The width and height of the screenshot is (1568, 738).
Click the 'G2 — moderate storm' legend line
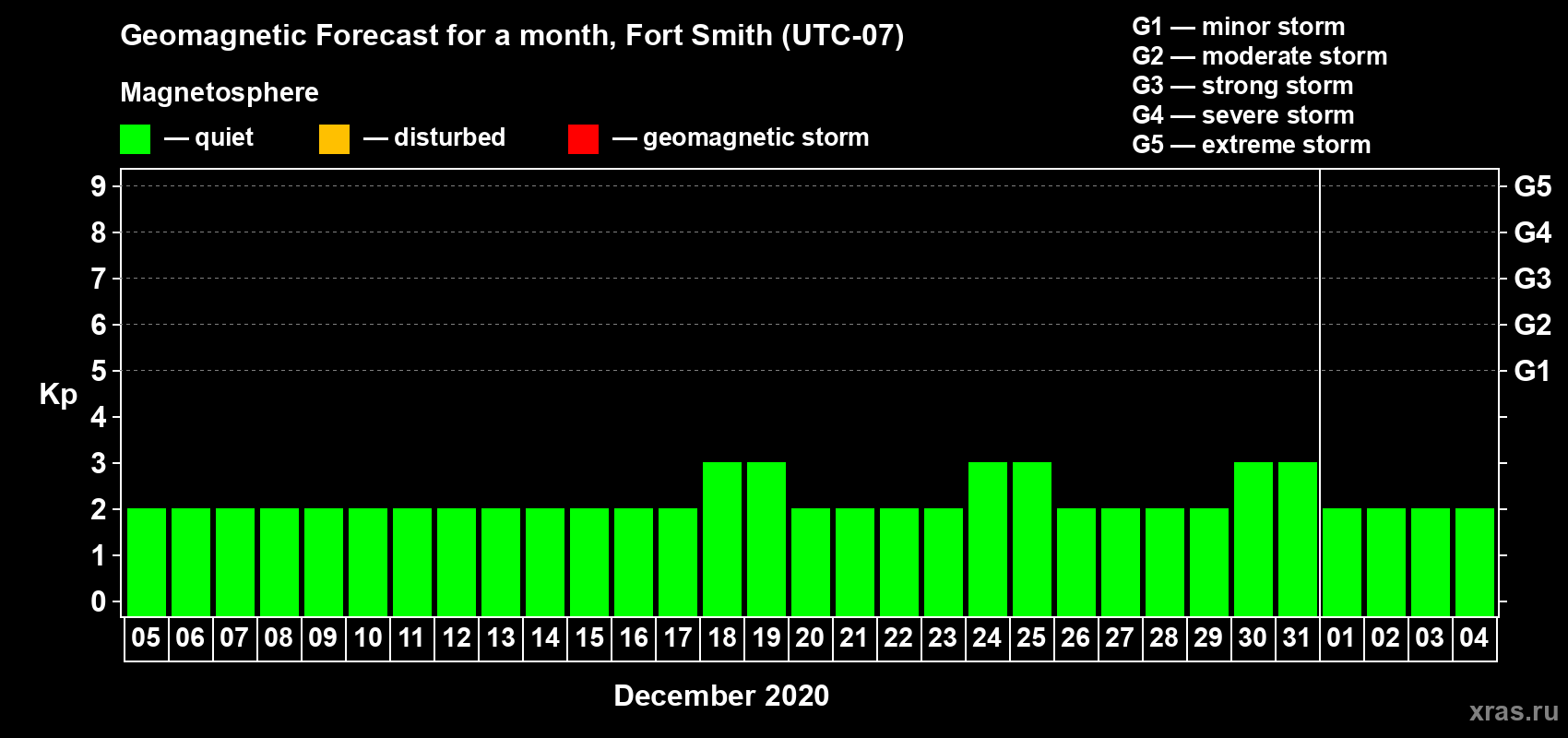[1260, 56]
